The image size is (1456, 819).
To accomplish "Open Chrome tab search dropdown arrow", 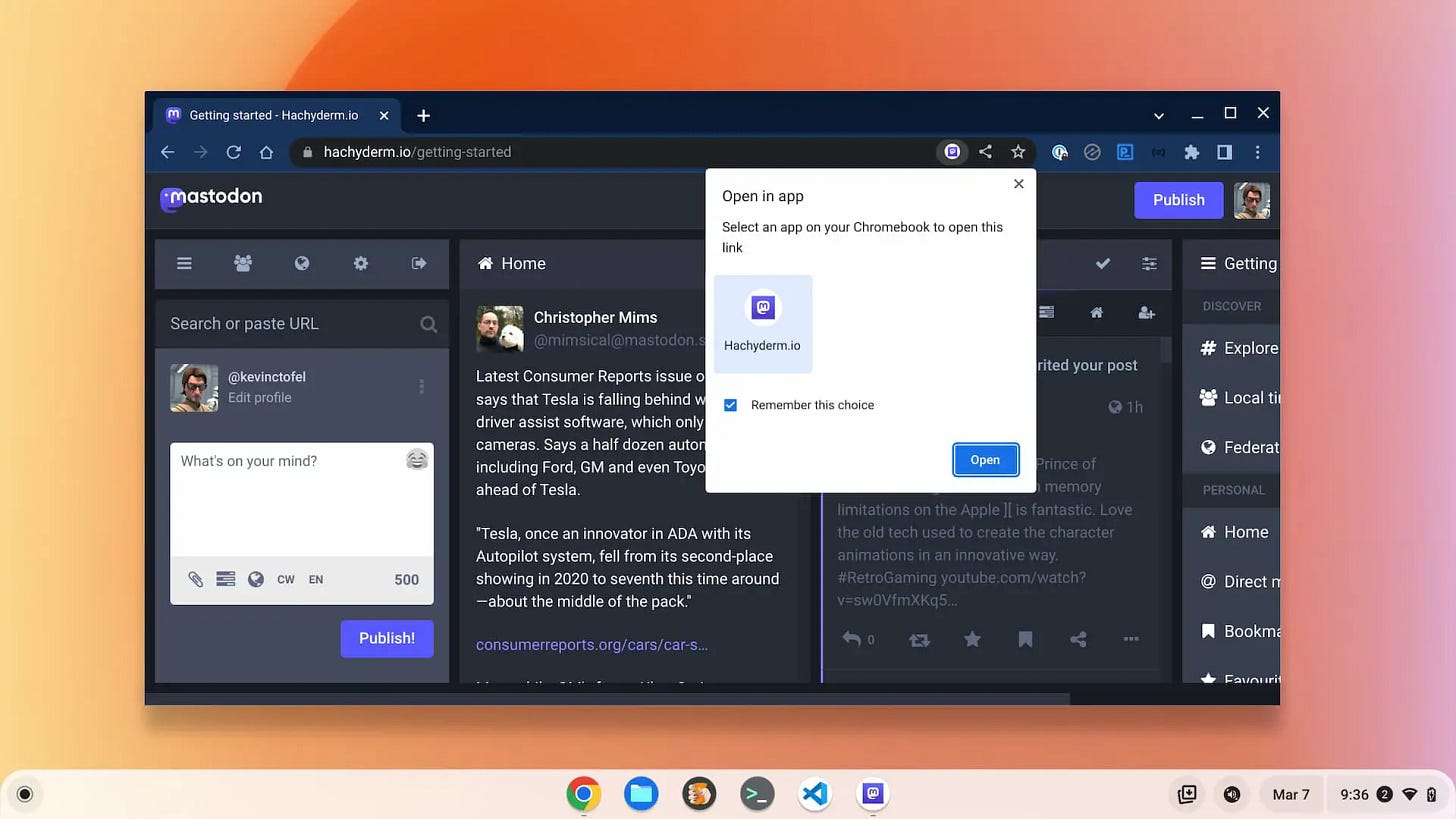I will click(x=1158, y=115).
